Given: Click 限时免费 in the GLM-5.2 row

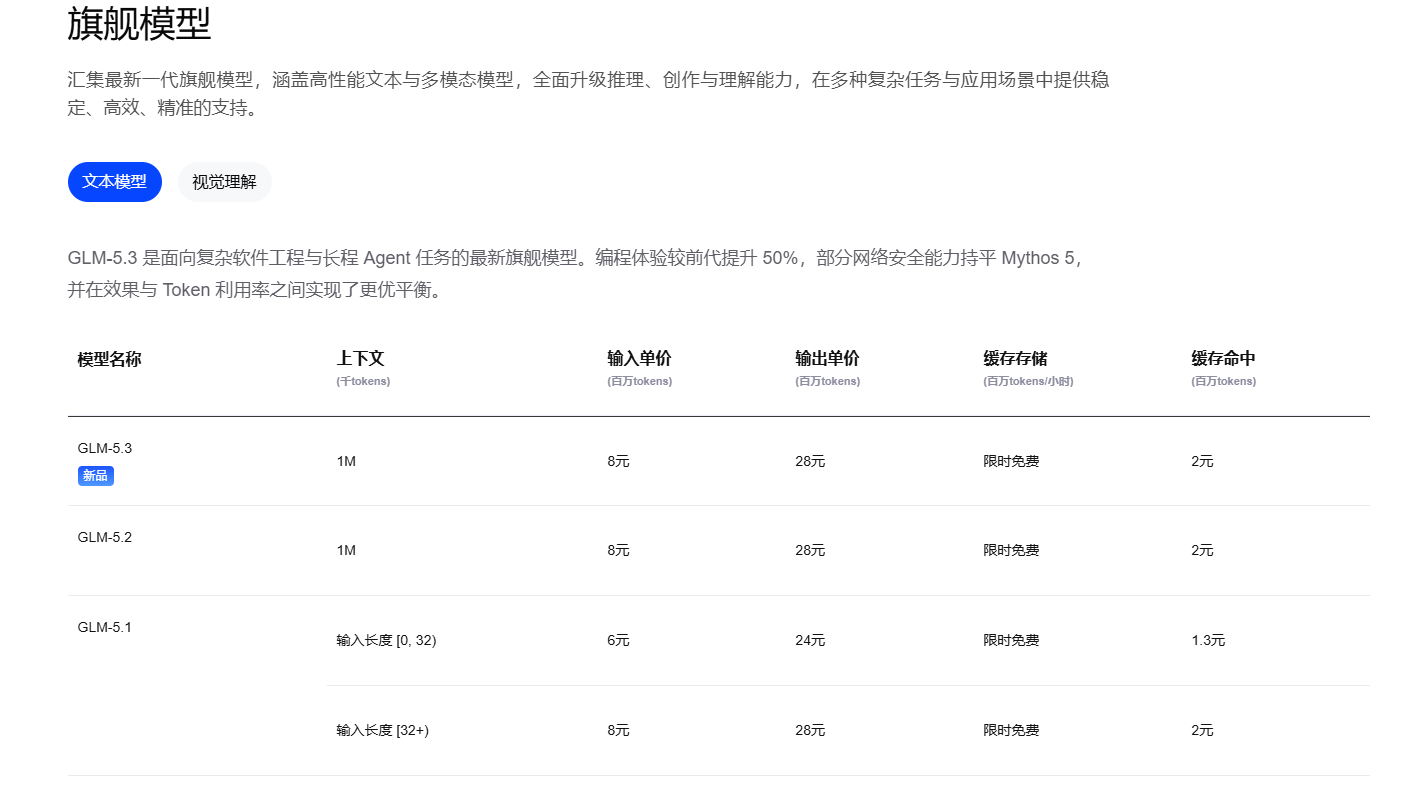Looking at the screenshot, I should pos(1011,550).
